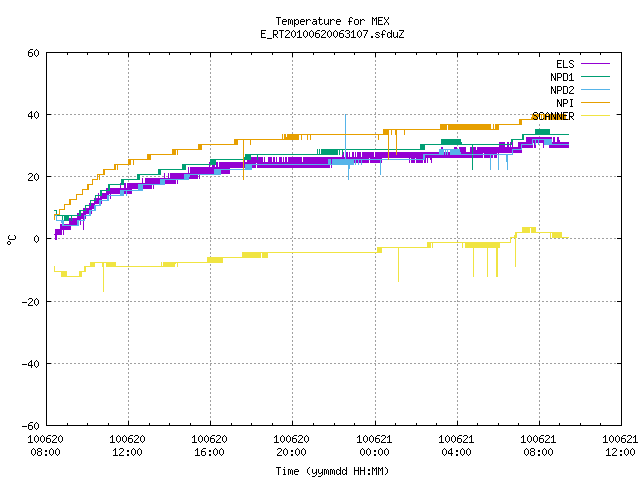Click the y-axis tick label -60

click(31, 426)
